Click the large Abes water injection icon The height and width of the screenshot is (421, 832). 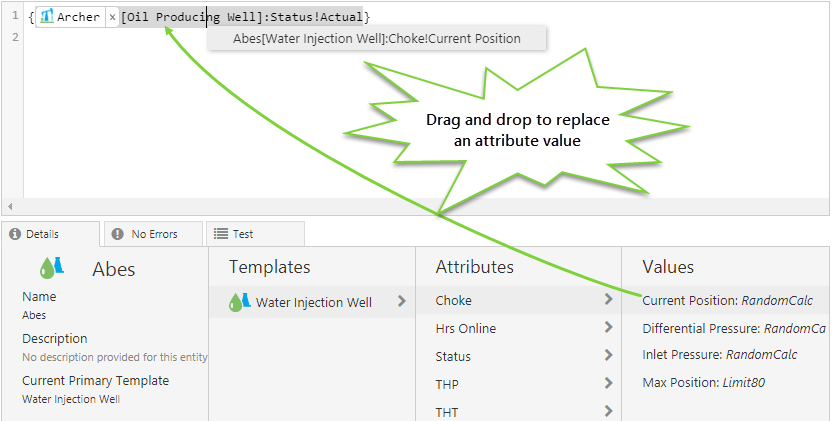(52, 268)
